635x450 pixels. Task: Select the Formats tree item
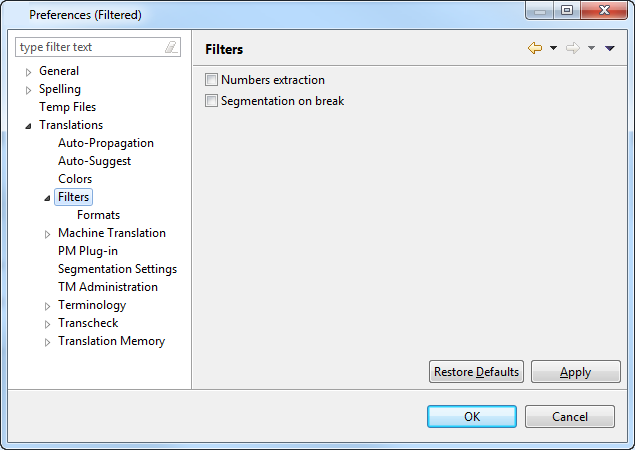click(98, 215)
